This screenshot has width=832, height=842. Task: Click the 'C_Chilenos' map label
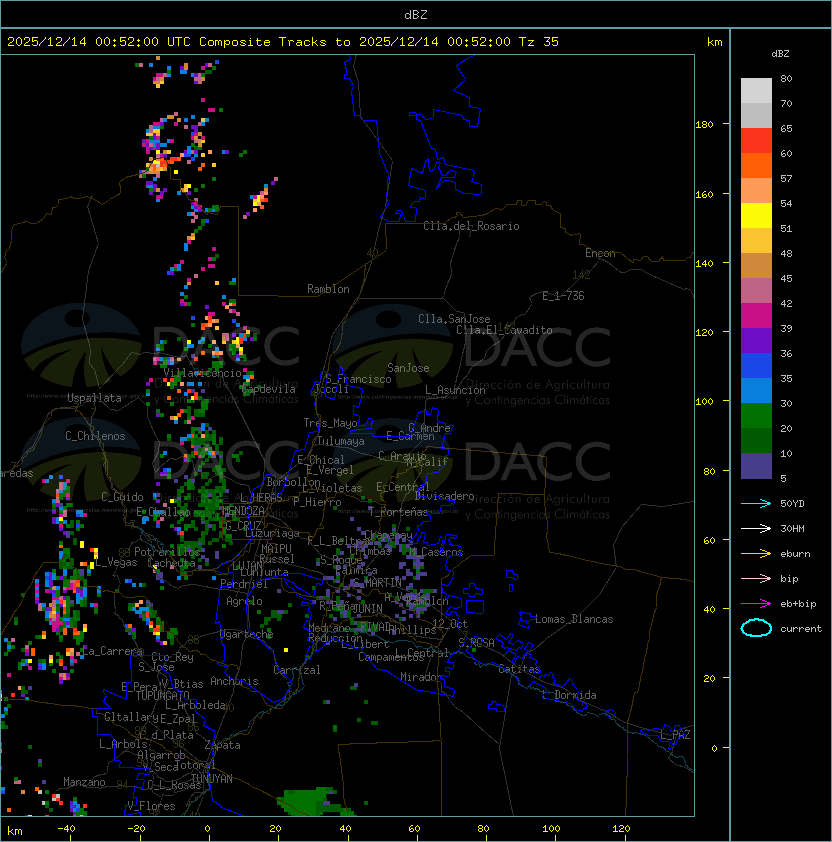click(95, 436)
